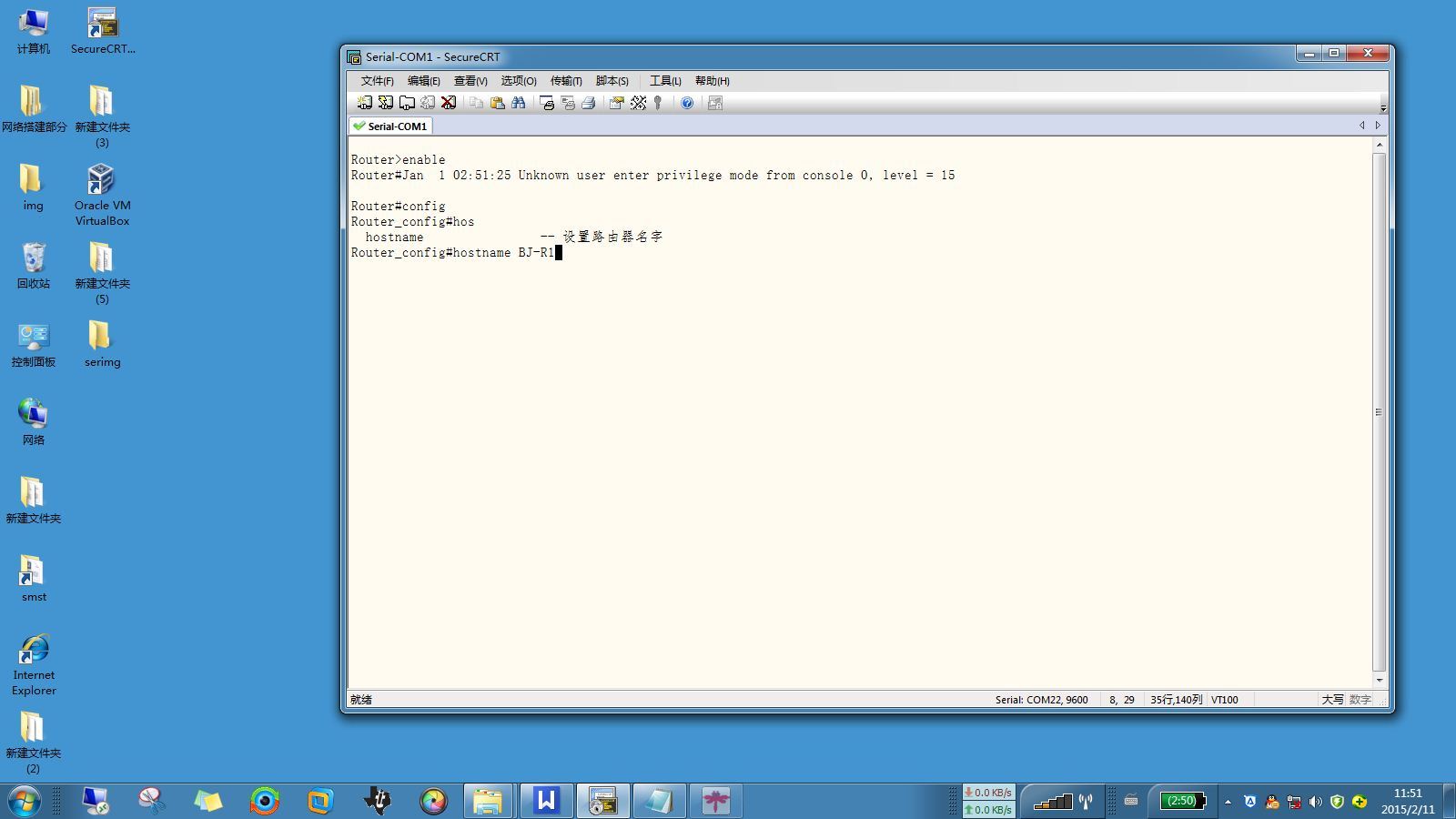The width and height of the screenshot is (1456, 819).
Task: Click the WPS Writer taskbar icon
Action: pos(546,801)
